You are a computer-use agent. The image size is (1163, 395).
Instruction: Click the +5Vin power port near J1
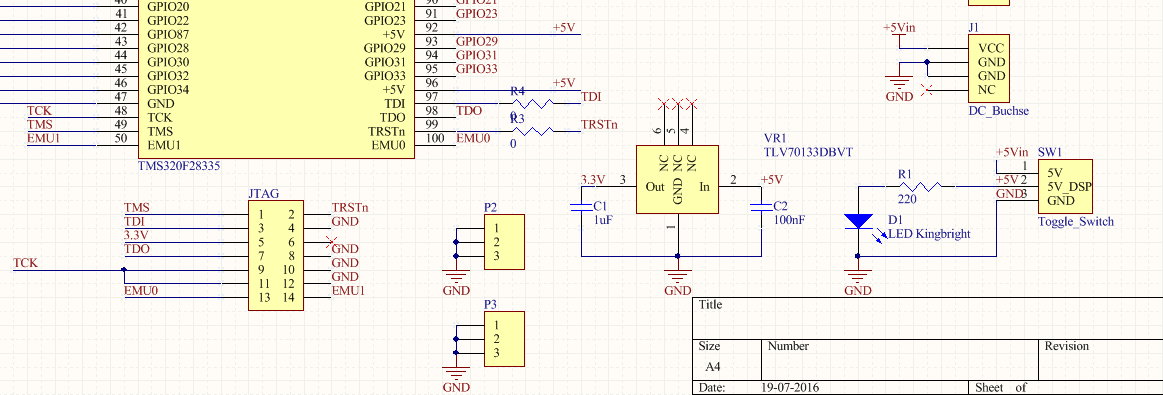[899, 35]
